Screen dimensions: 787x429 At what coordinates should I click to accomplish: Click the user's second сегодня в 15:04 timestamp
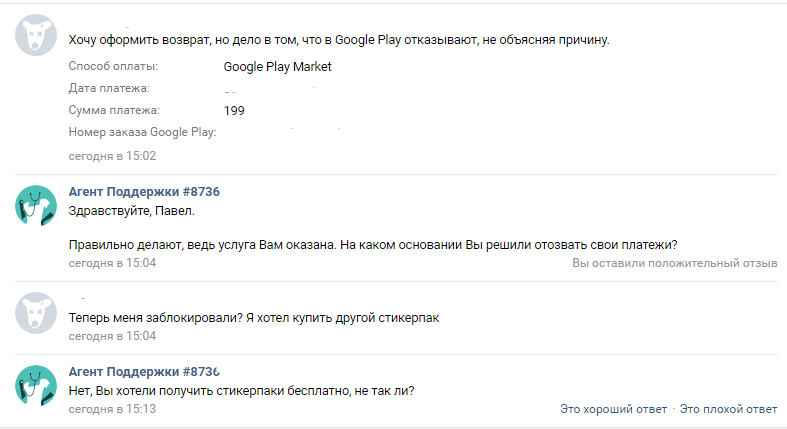click(x=112, y=336)
